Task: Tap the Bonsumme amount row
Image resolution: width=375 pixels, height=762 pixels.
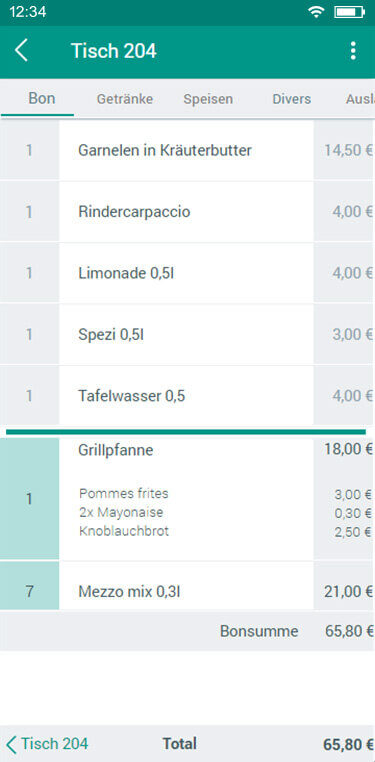Action: 188,631
